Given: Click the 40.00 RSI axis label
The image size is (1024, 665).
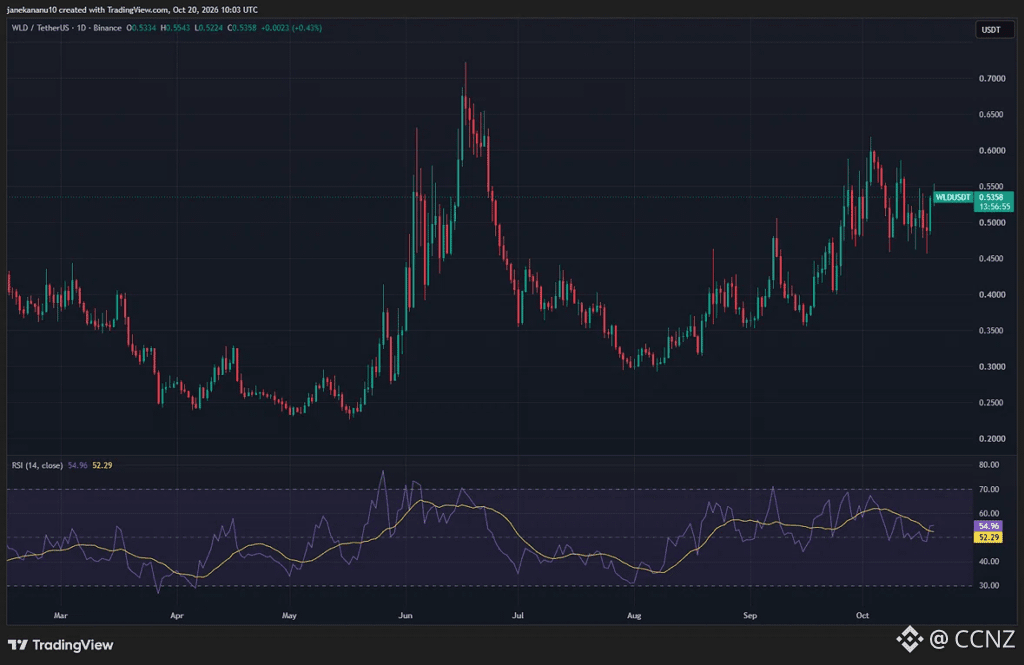Looking at the screenshot, I should pyautogui.click(x=989, y=561).
